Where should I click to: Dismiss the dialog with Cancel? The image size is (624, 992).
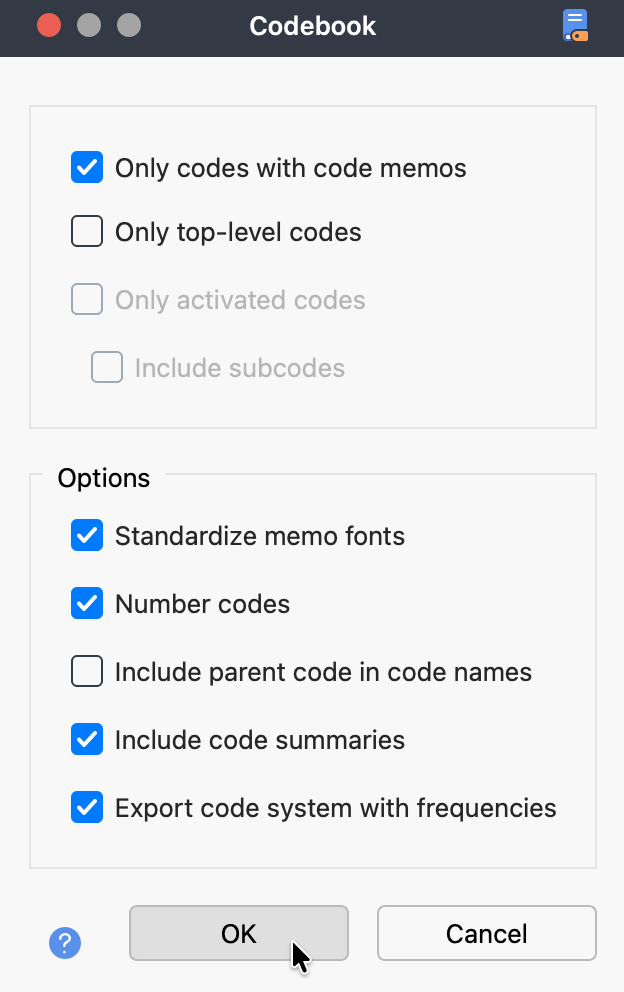tap(486, 933)
